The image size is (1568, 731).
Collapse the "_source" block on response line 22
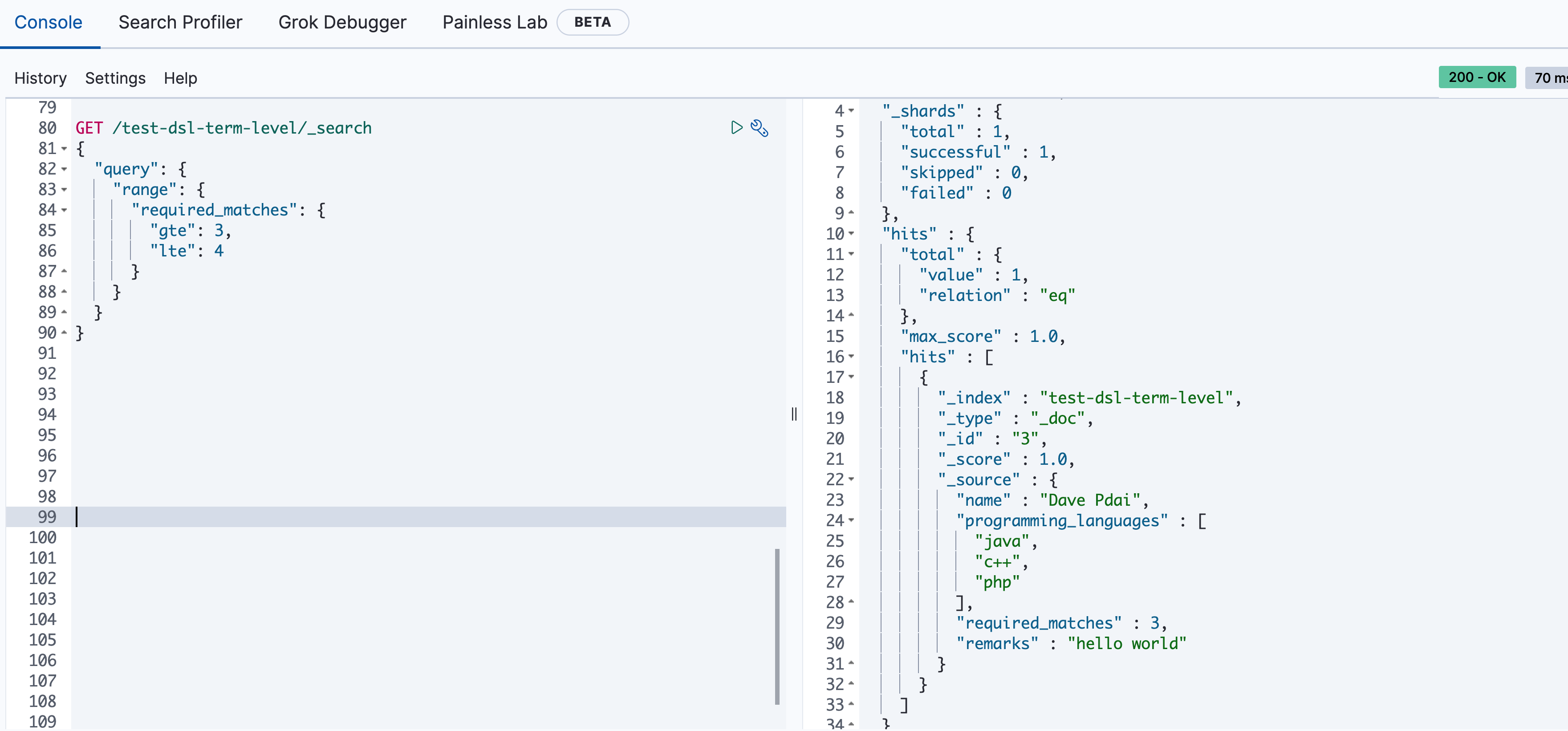pos(852,479)
